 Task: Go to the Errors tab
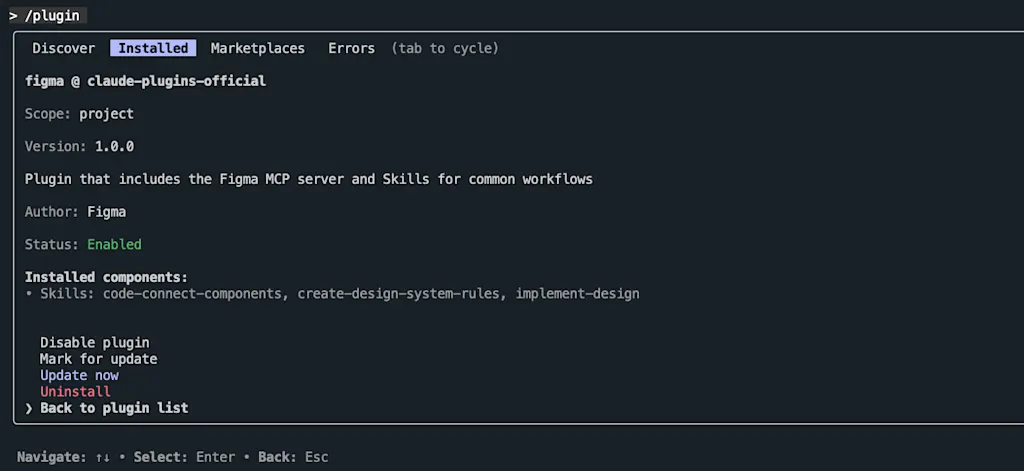pos(351,48)
